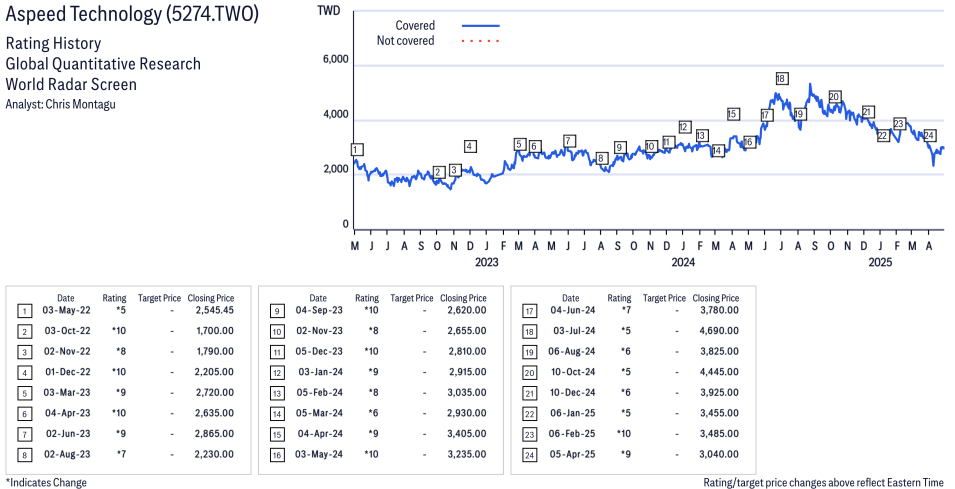Click the closing price 3,405.00
Screen dimensions: 955x489
click(468, 434)
